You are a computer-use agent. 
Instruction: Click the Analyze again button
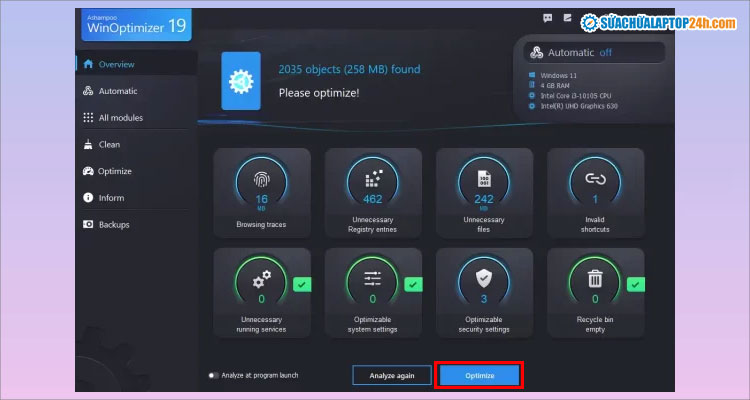click(392, 376)
